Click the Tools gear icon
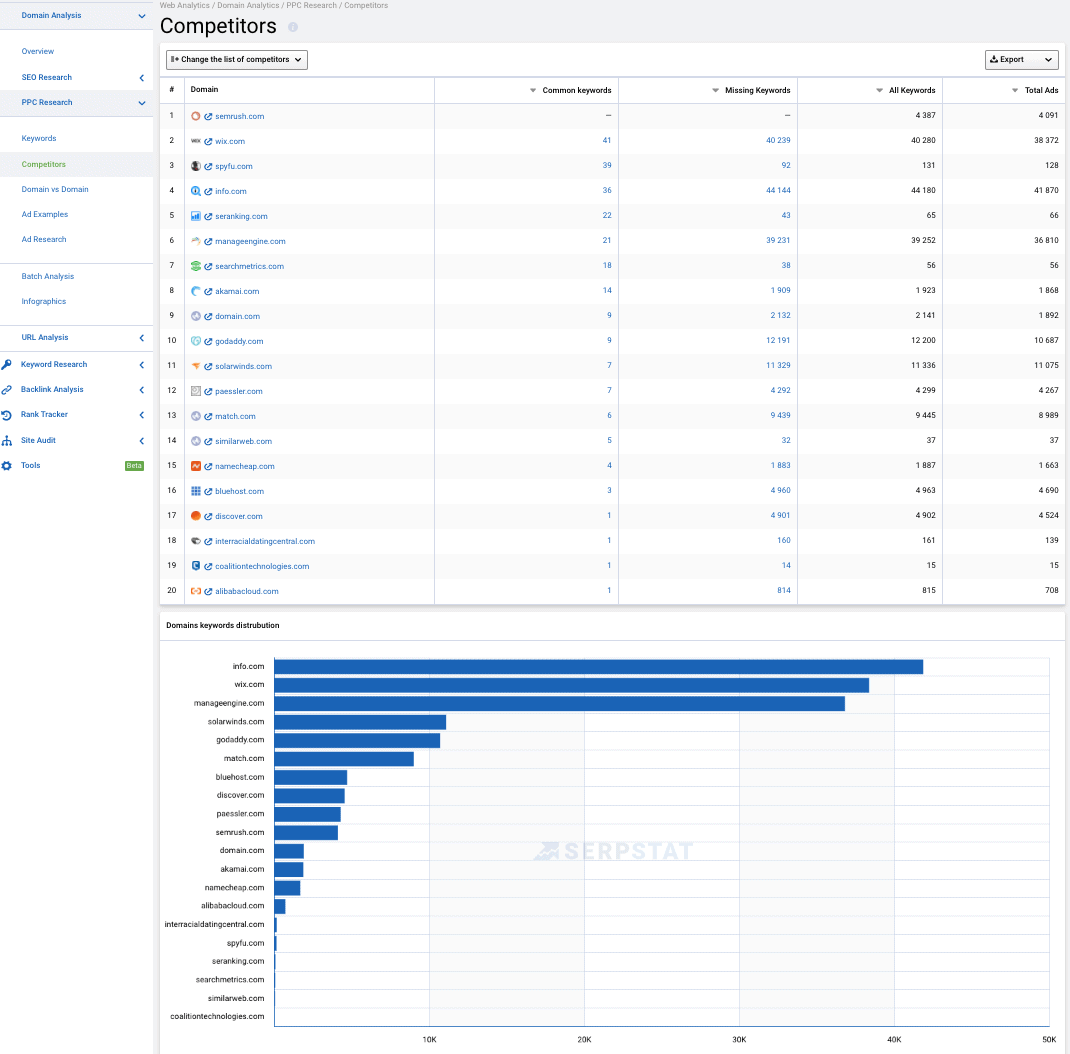Viewport: 1070px width, 1054px height. 7,466
